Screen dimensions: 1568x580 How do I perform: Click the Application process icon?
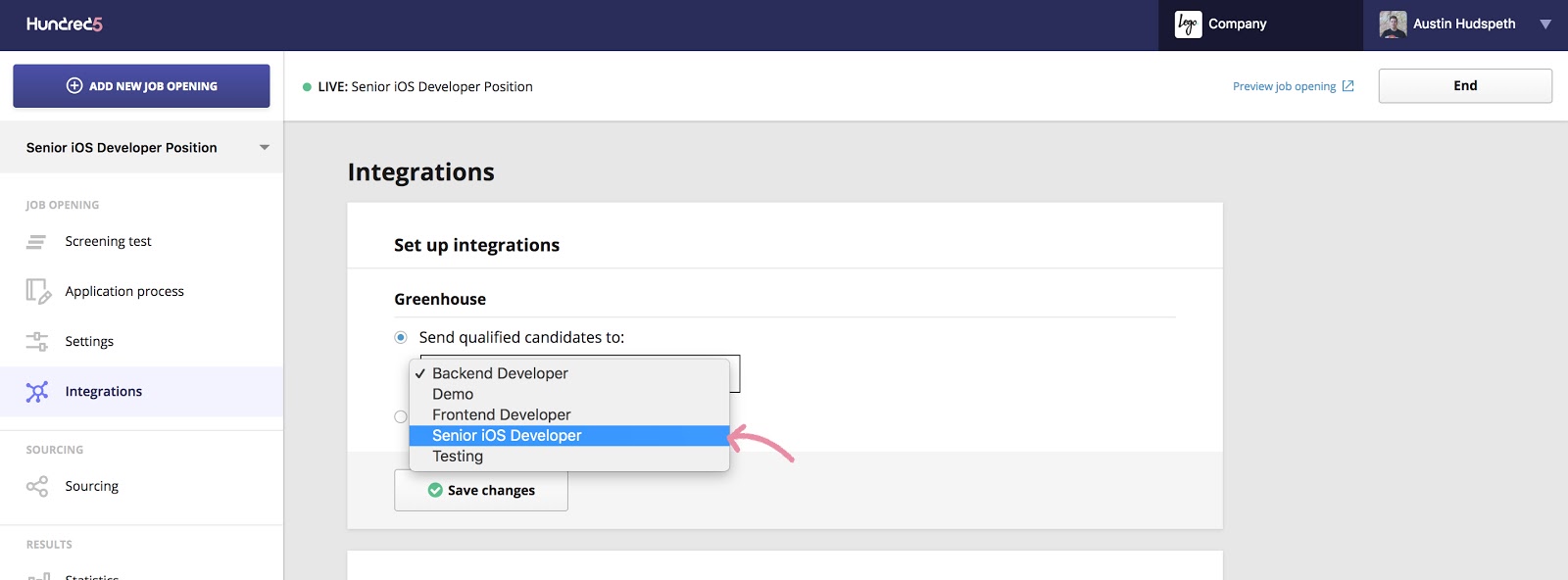click(x=37, y=291)
